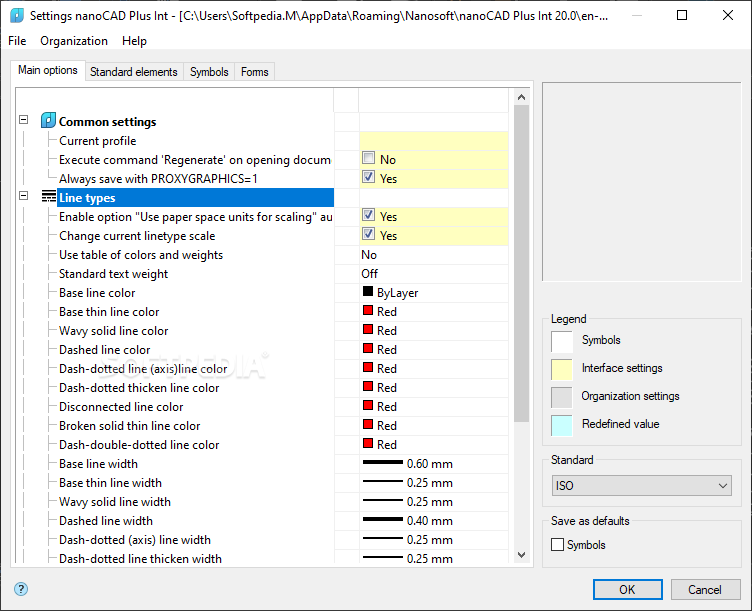
Task: Select the Line types header row
Action: click(196, 198)
